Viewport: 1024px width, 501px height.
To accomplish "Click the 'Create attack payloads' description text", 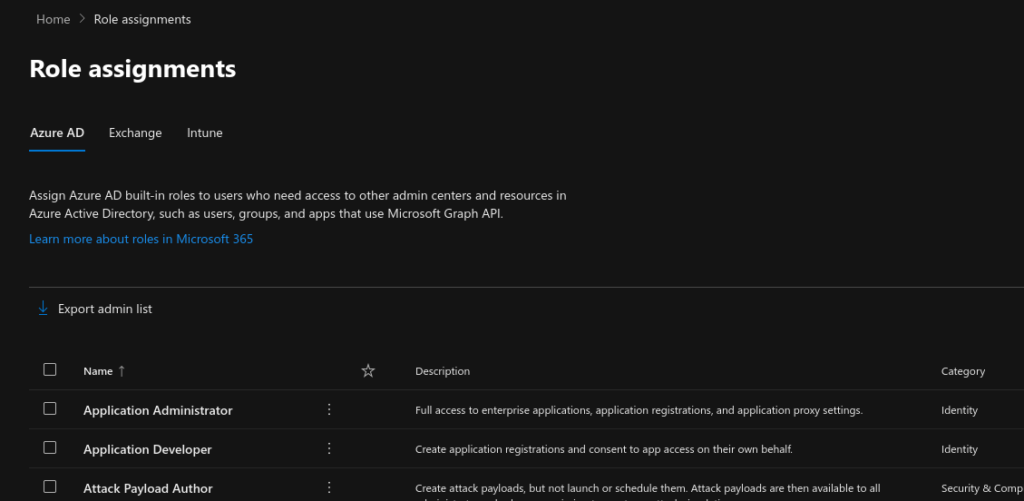I will 648,489.
